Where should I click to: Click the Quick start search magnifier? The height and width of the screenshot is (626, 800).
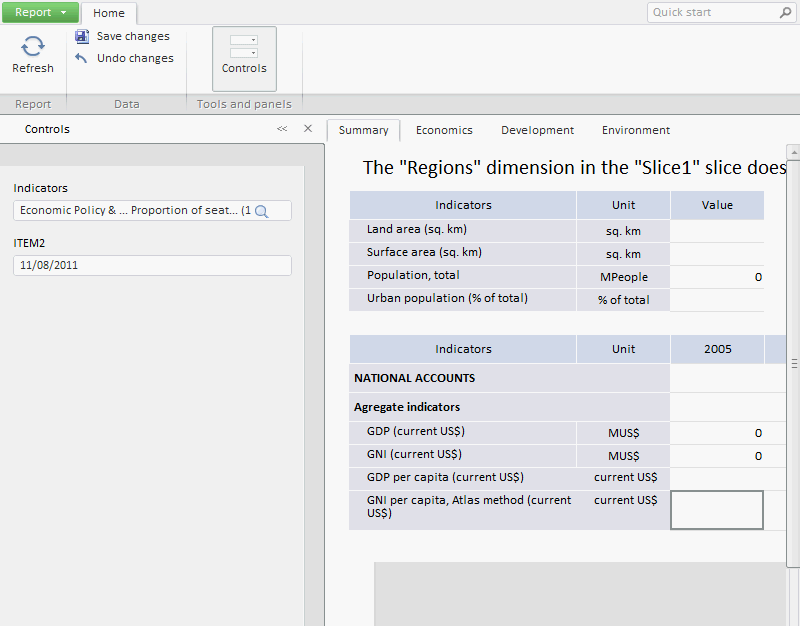pyautogui.click(x=785, y=13)
